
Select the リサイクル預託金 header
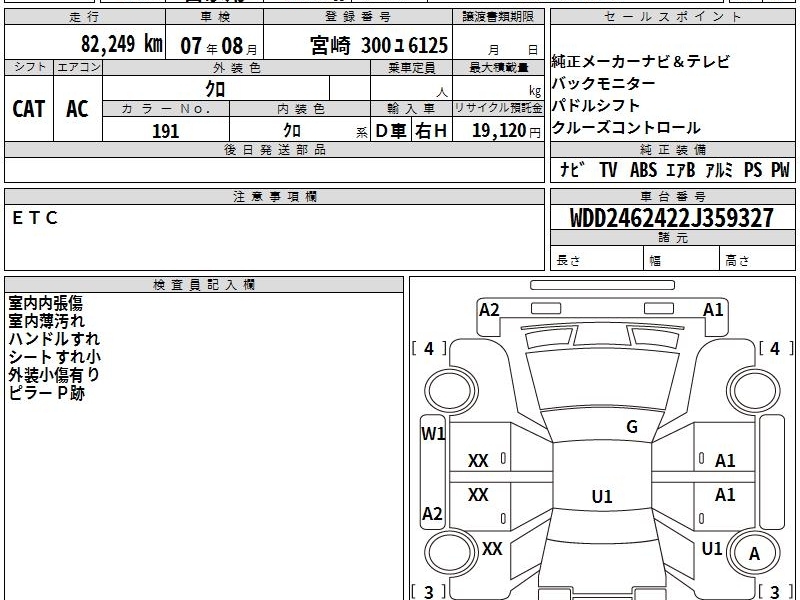[498, 108]
